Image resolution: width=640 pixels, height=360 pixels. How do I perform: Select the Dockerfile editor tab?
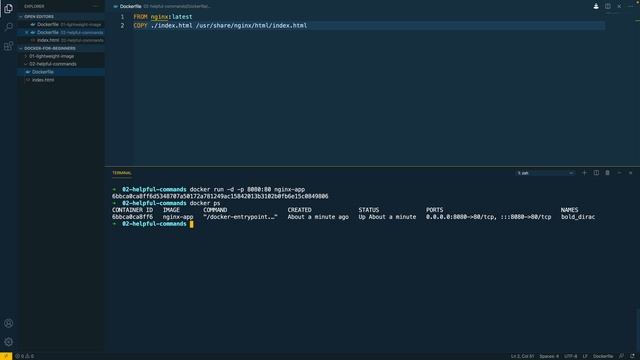point(161,6)
